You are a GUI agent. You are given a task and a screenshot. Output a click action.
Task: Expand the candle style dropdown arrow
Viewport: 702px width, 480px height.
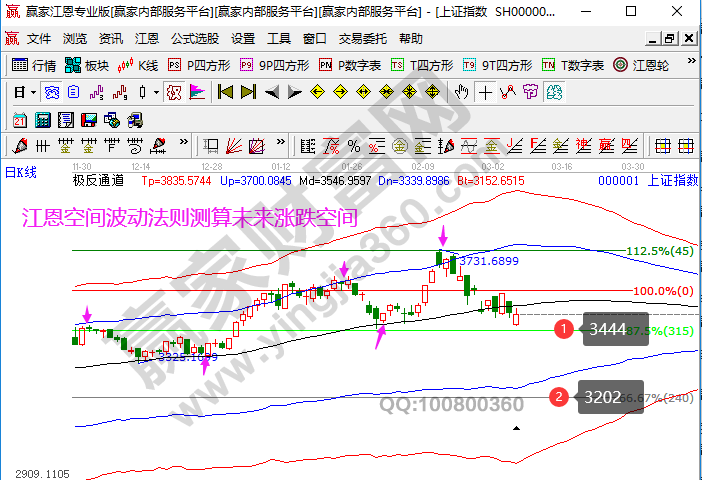tap(155, 92)
